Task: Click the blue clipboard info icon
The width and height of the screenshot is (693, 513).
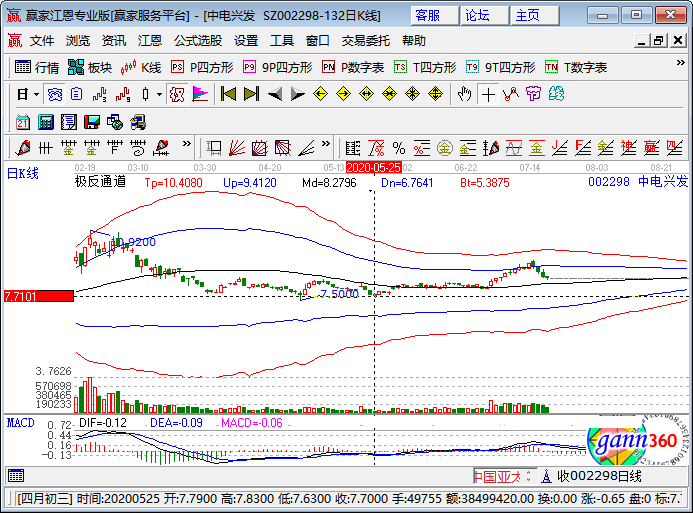Action: click(76, 94)
